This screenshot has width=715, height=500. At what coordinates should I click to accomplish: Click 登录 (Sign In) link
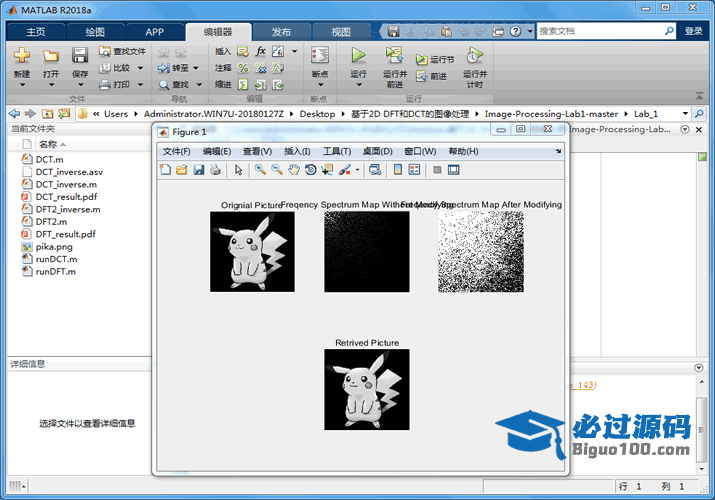pos(694,31)
